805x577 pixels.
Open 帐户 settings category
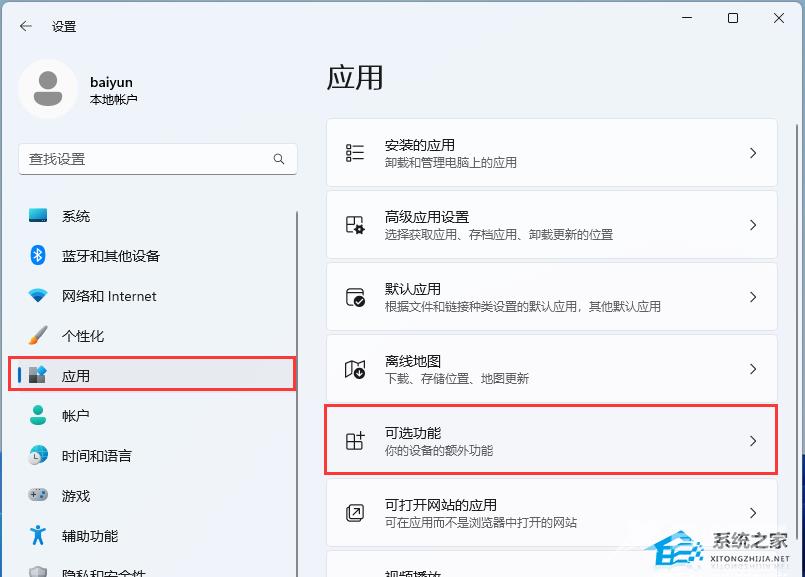coord(152,415)
